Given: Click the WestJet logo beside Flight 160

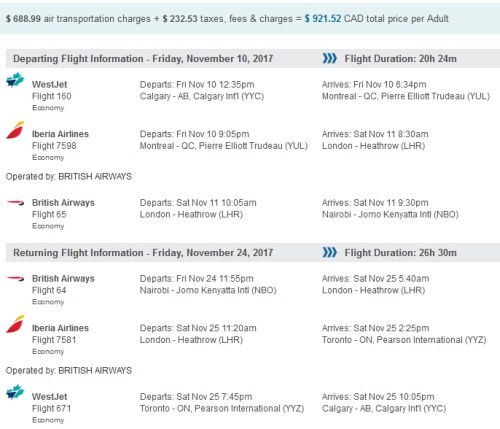Looking at the screenshot, I should 15,80.
